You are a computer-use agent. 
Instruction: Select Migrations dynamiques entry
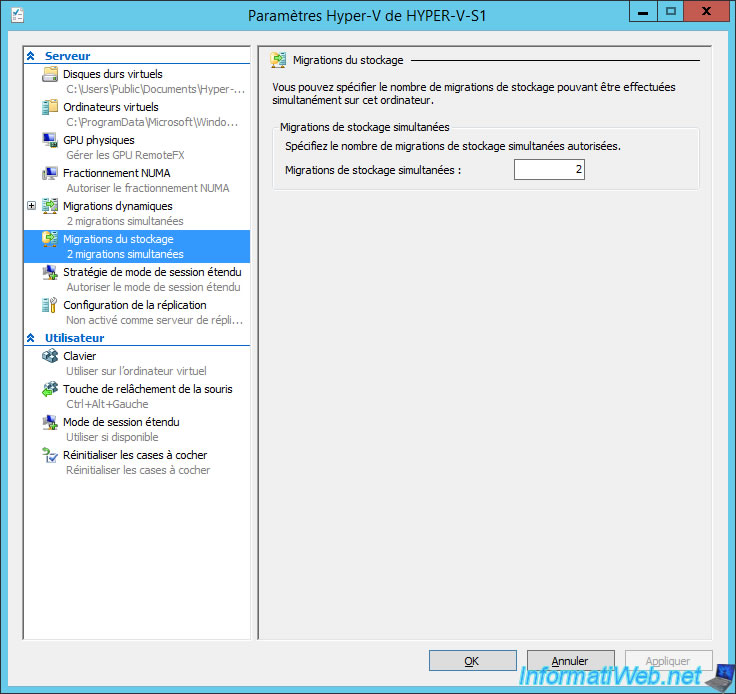[137, 213]
